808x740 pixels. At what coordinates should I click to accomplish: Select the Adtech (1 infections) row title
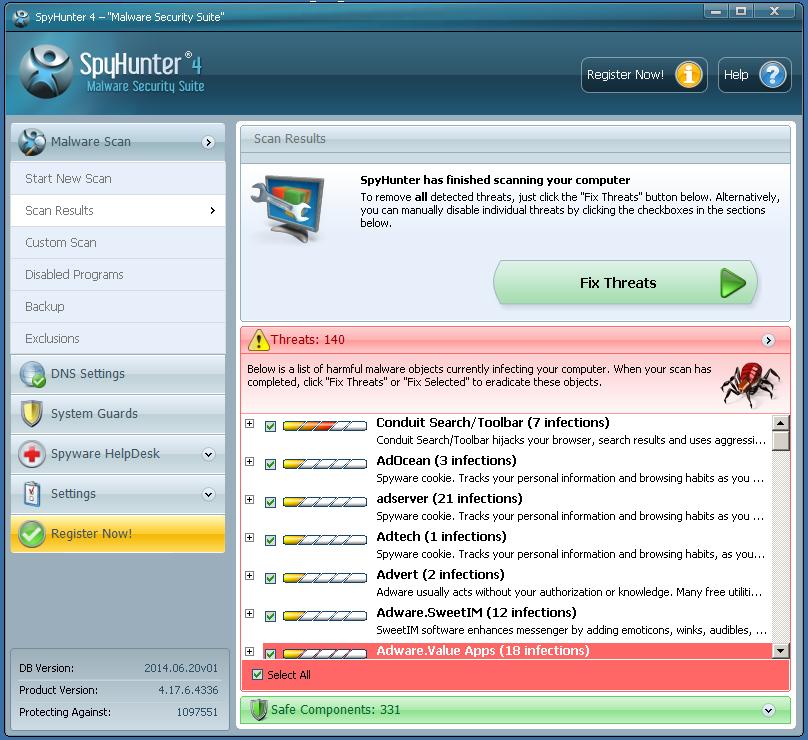[441, 536]
